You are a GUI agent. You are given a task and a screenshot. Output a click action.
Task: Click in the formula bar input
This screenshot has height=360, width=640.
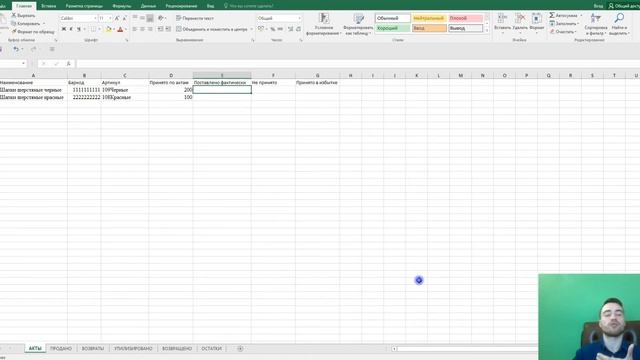click(x=358, y=64)
